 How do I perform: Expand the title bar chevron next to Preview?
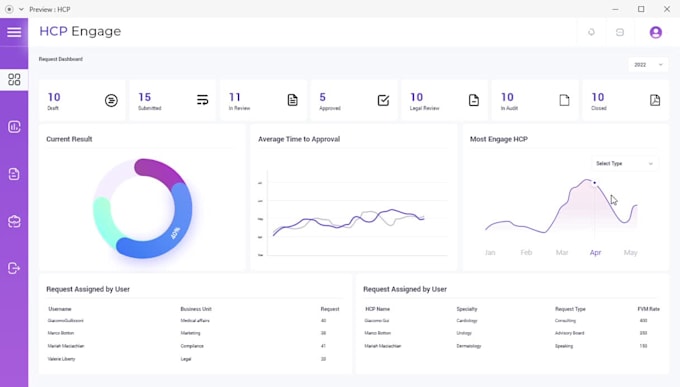point(21,9)
